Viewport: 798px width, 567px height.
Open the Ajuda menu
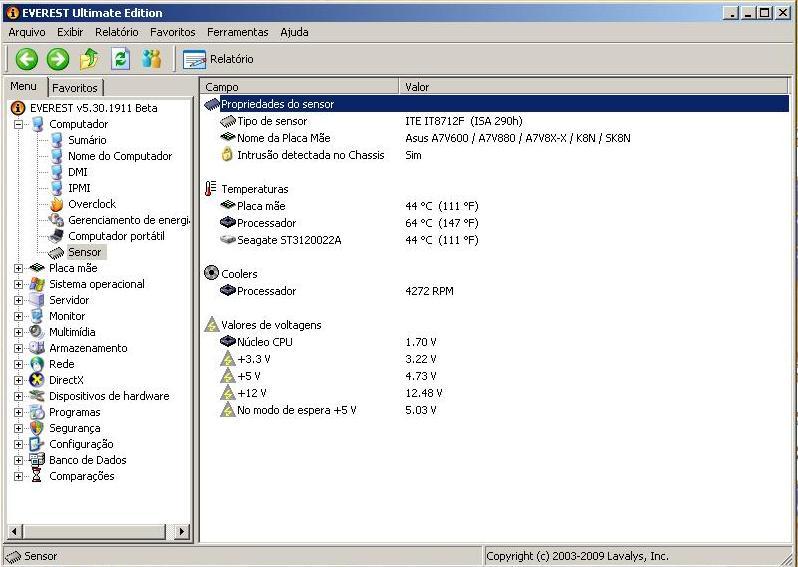[294, 32]
